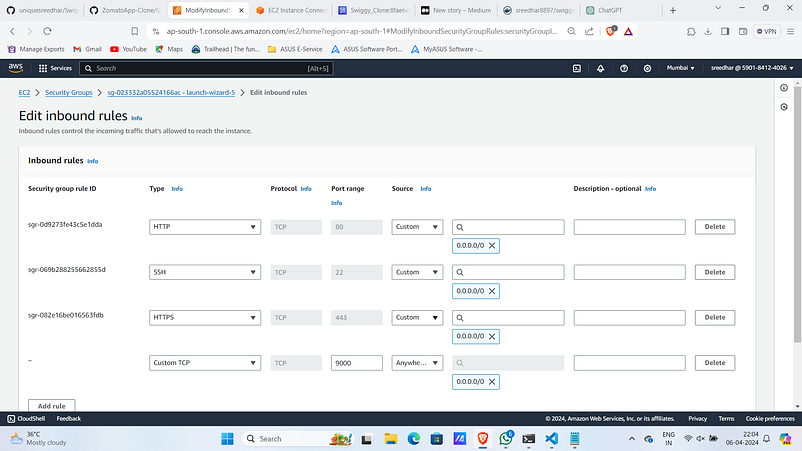Image resolution: width=802 pixels, height=451 pixels.
Task: Delete the Custom TCP rule
Action: click(x=715, y=363)
